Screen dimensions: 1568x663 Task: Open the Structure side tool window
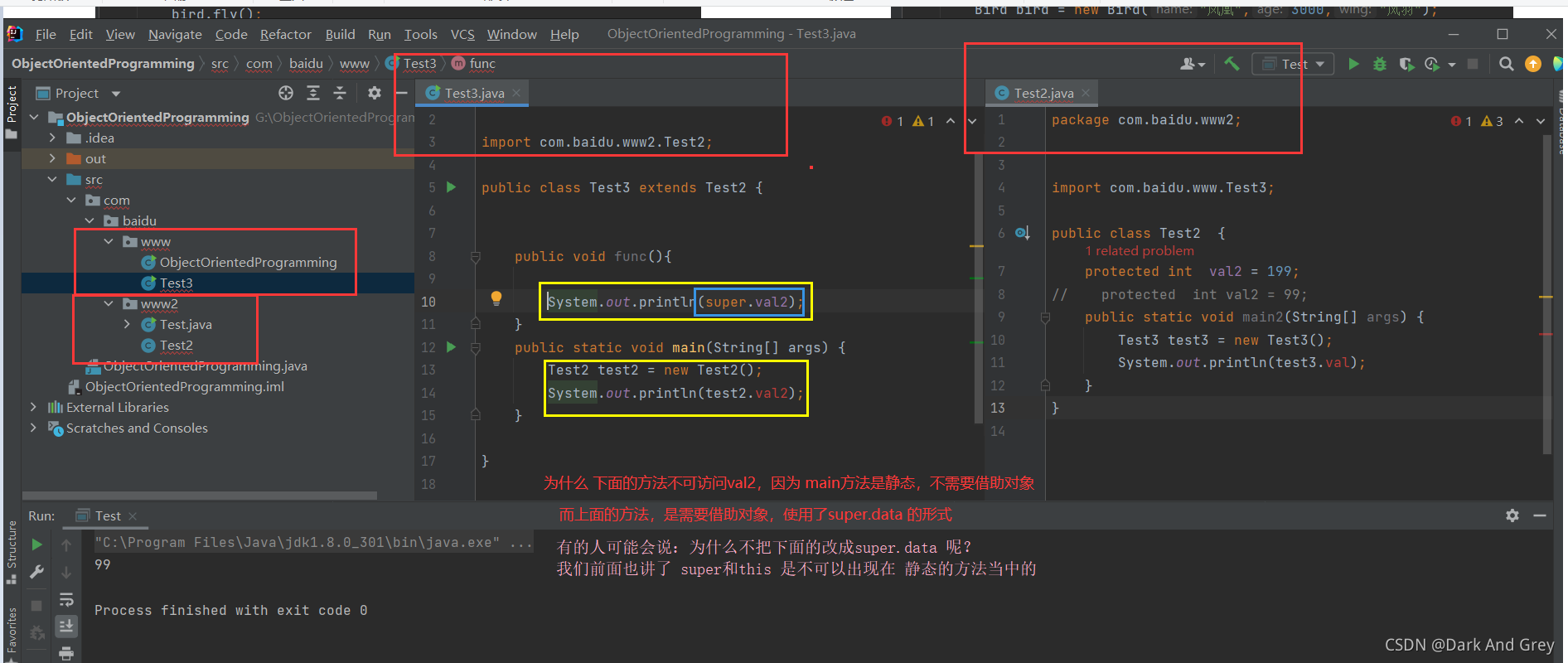12,551
